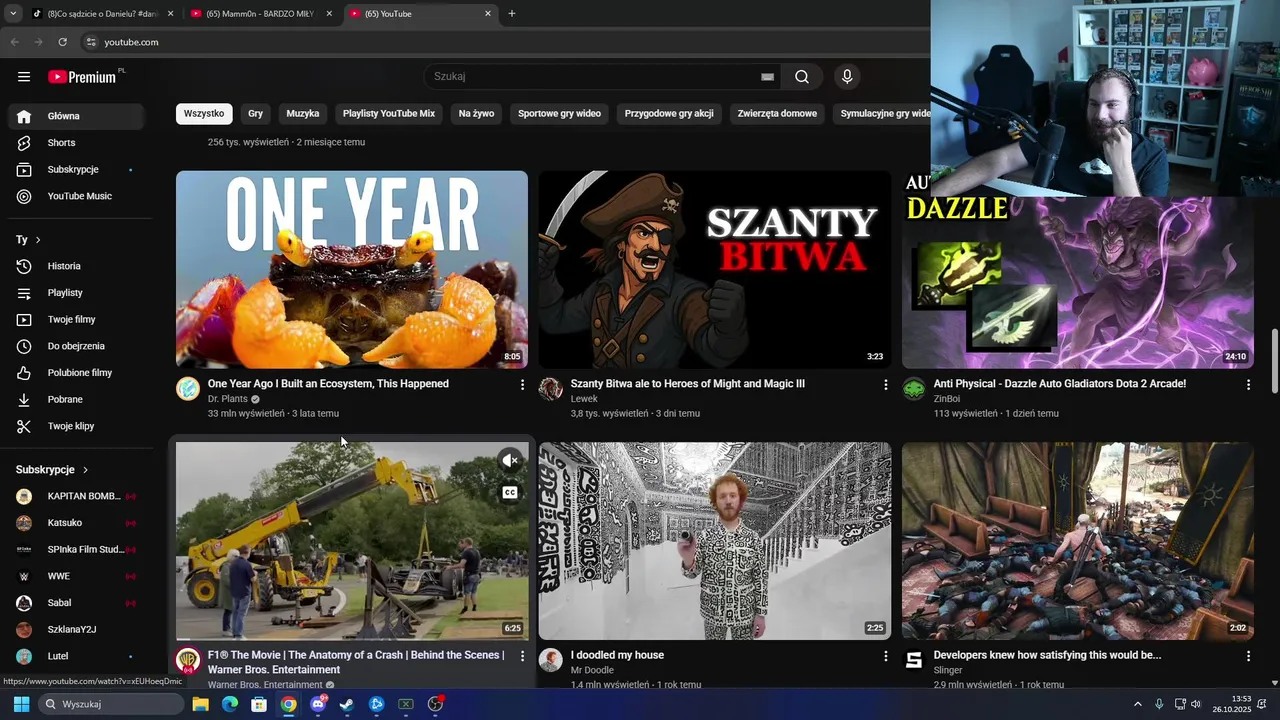Switch to the Mamm0n browser tab
The width and height of the screenshot is (1280, 720).
262,14
